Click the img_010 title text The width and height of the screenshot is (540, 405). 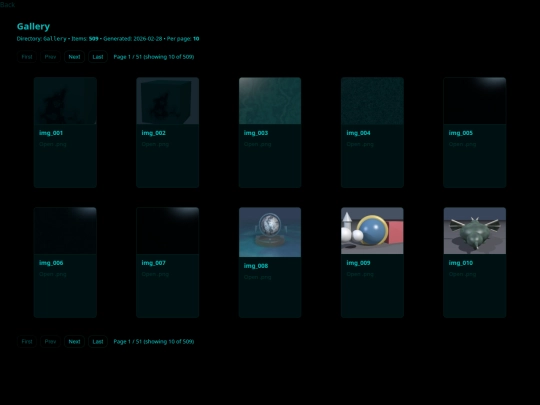pos(461,263)
